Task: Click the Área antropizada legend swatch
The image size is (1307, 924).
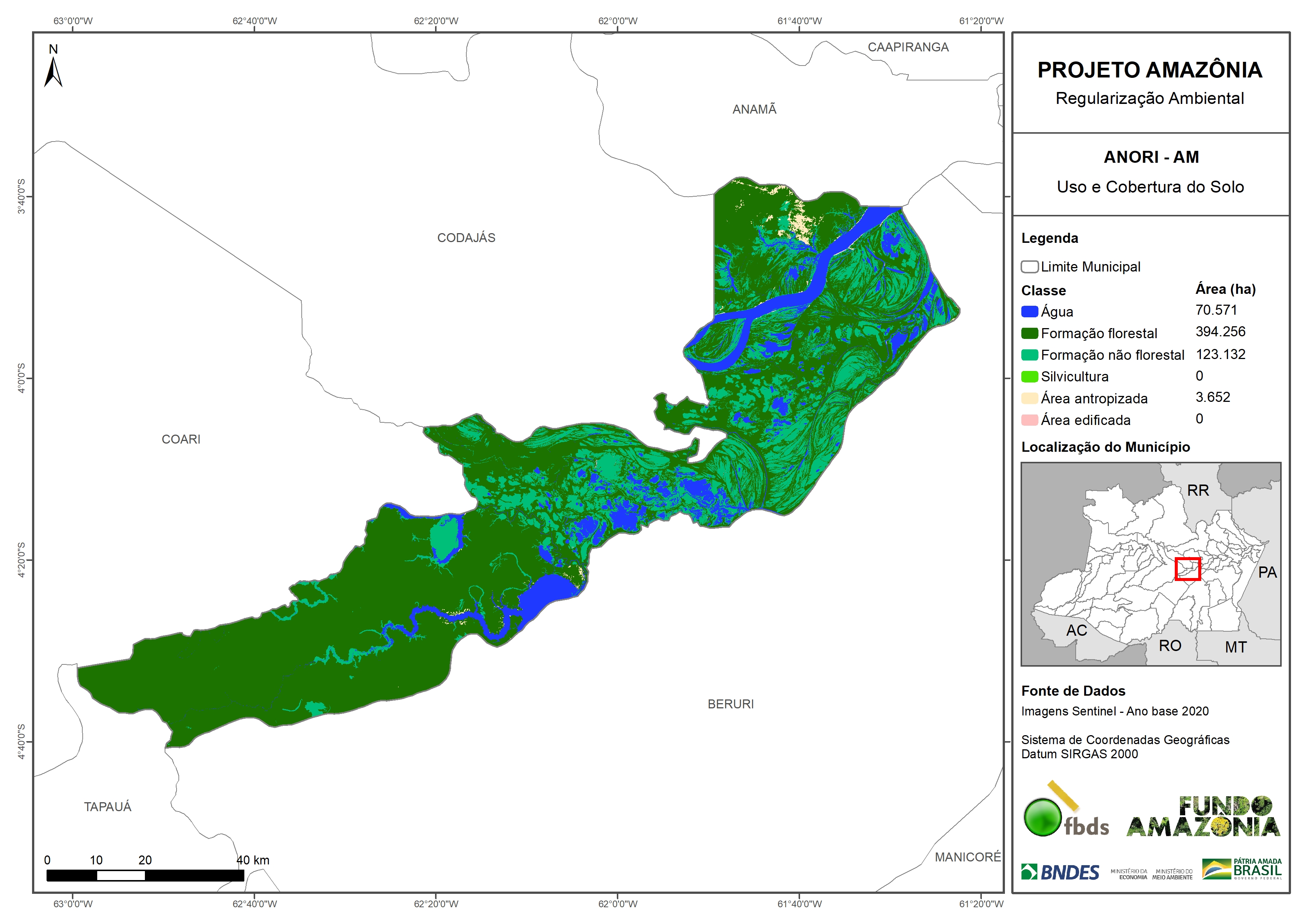Action: click(x=1029, y=398)
